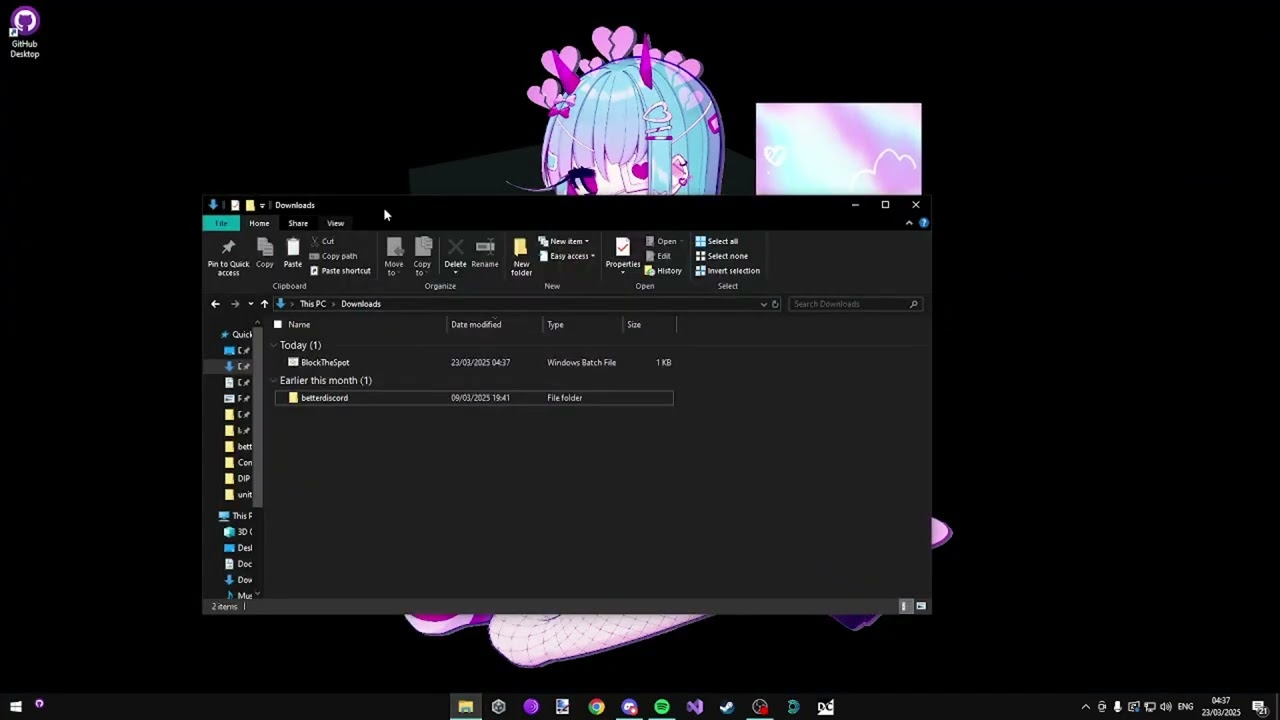
Task: Click in the Search Downloads box
Action: point(854,304)
